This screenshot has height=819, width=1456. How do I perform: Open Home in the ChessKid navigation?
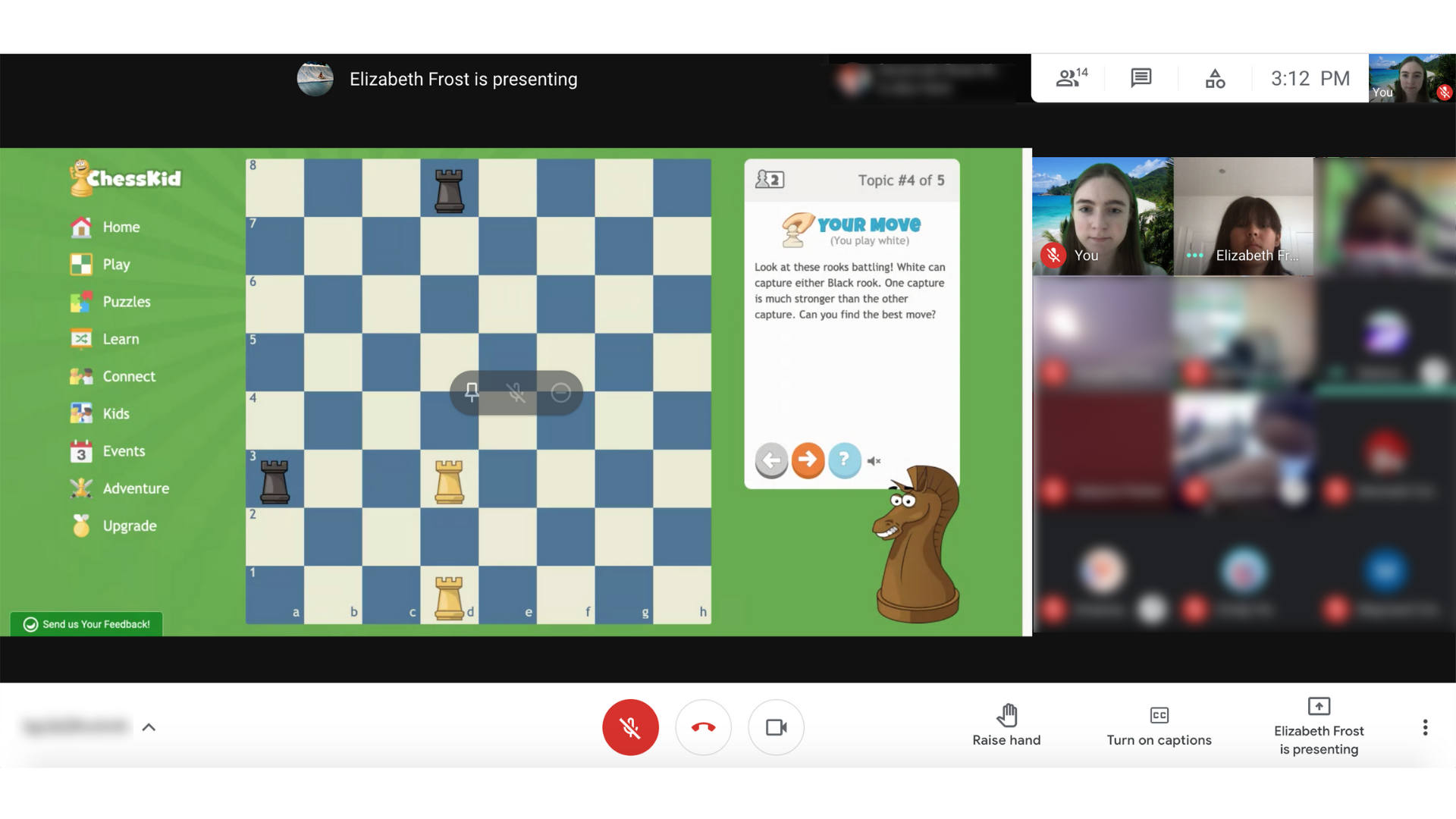[x=121, y=226]
